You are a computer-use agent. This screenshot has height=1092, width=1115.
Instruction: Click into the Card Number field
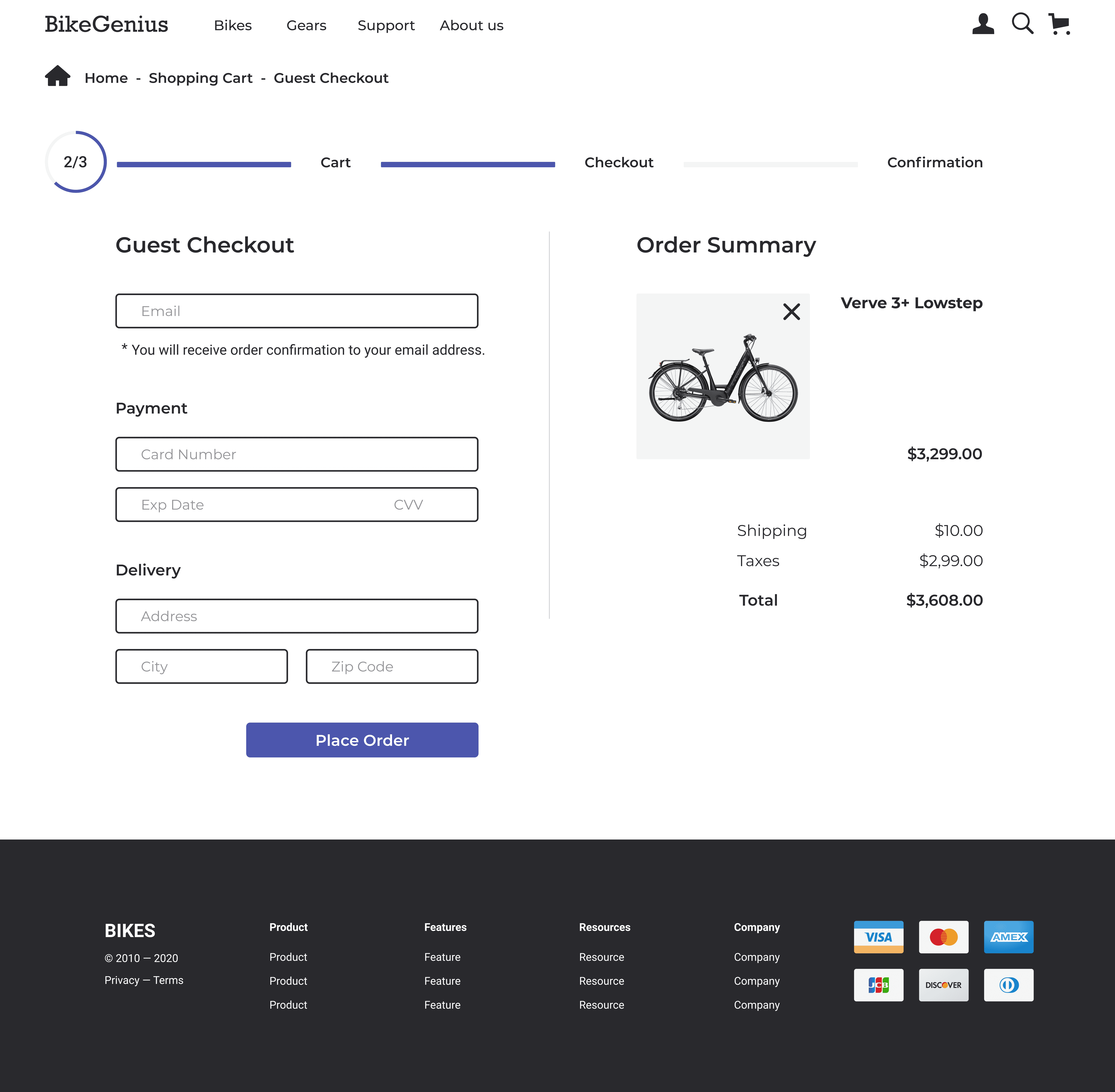click(x=297, y=454)
